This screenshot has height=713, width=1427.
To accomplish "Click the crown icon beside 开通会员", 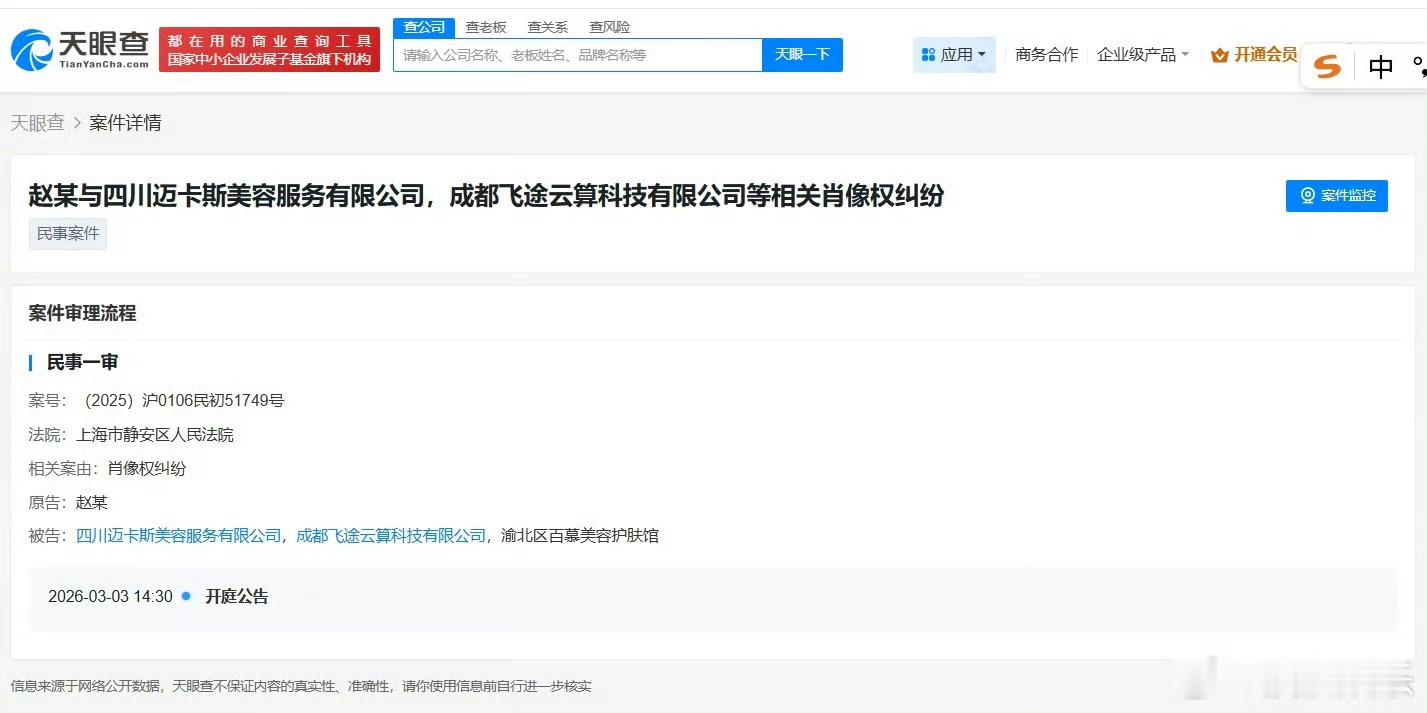I will click(x=1218, y=56).
